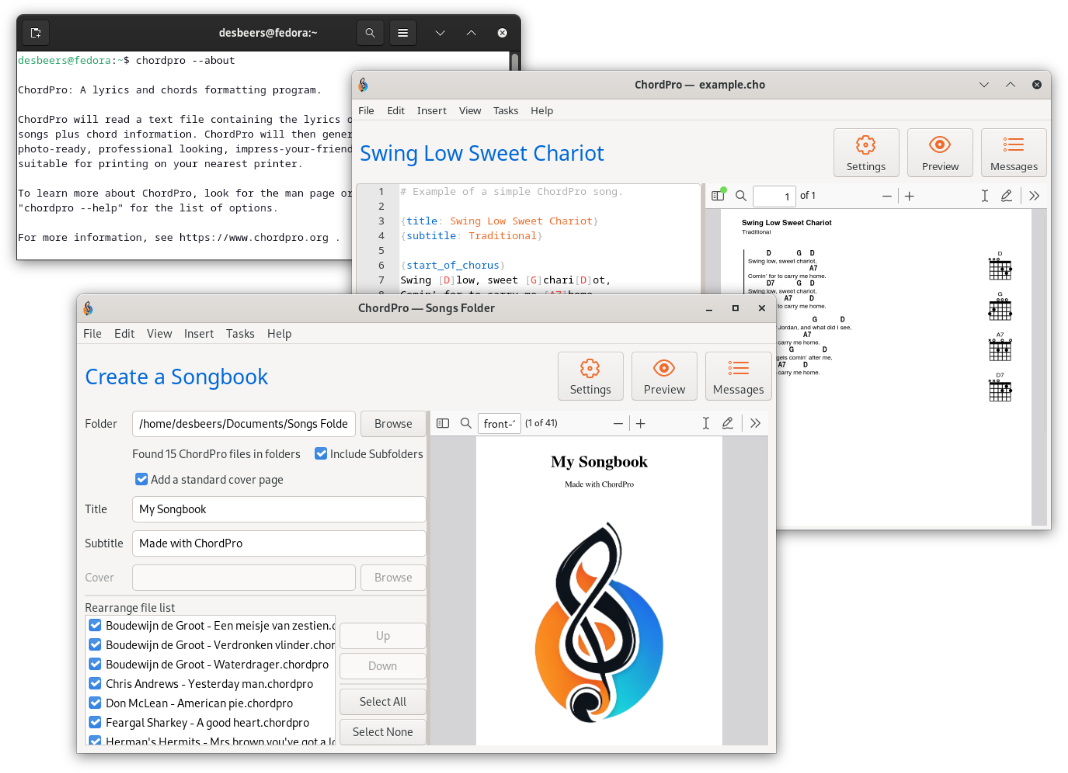Uncheck Verdronken vlinder song checkbox
1068x773 pixels.
(x=95, y=644)
